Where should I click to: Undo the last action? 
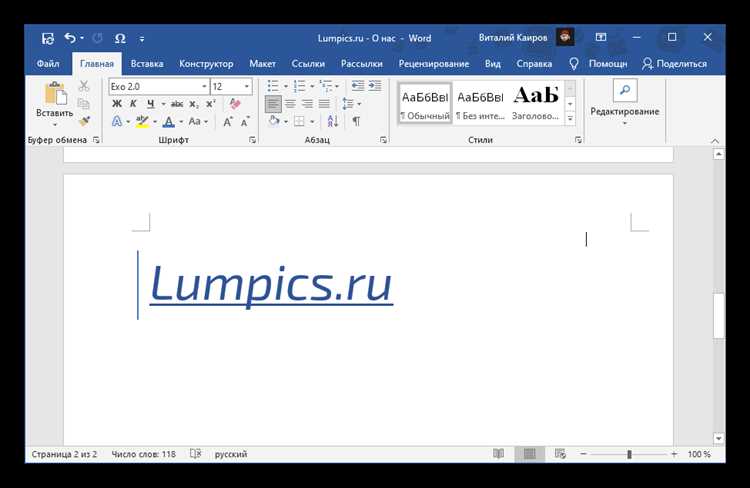[70, 38]
